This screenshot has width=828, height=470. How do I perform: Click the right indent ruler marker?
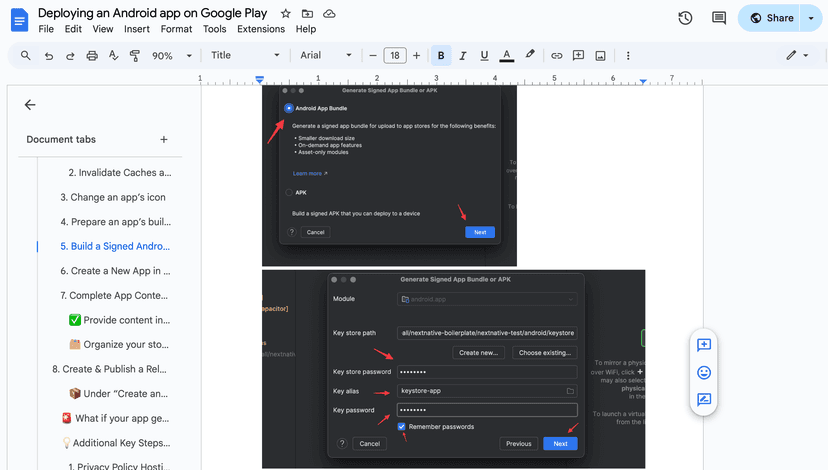643,81
